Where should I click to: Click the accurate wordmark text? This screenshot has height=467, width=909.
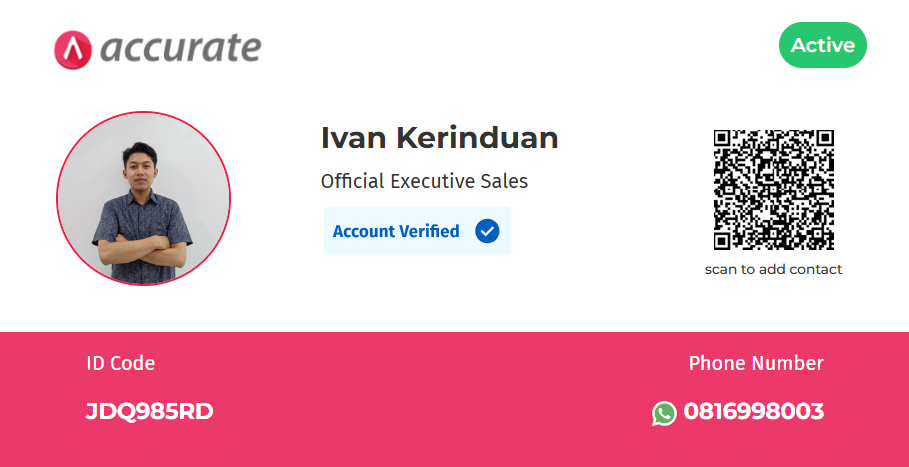[x=180, y=47]
